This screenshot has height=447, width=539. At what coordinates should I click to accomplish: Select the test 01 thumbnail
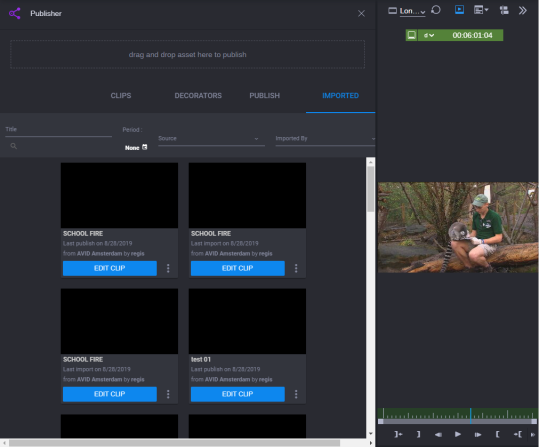click(247, 321)
